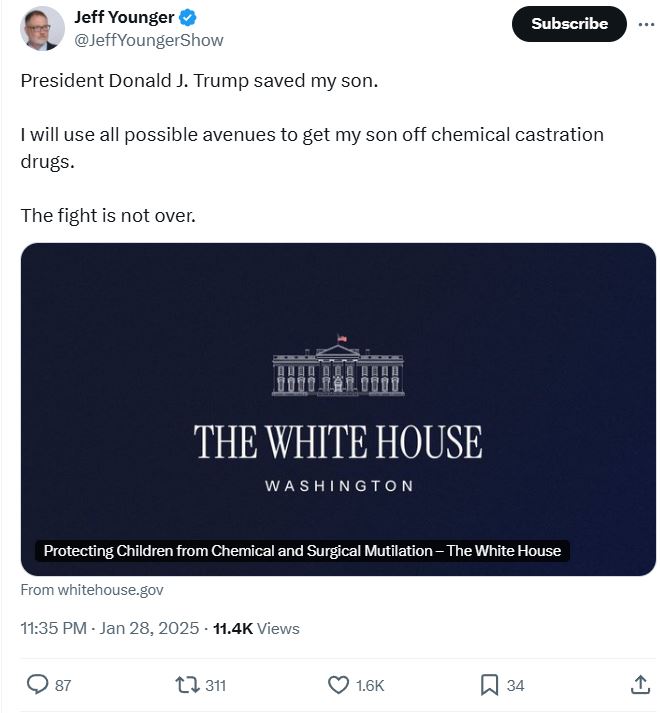Viewport: 660px width, 713px height.
Task: Bookmark the post with the bookmark icon
Action: 489,685
